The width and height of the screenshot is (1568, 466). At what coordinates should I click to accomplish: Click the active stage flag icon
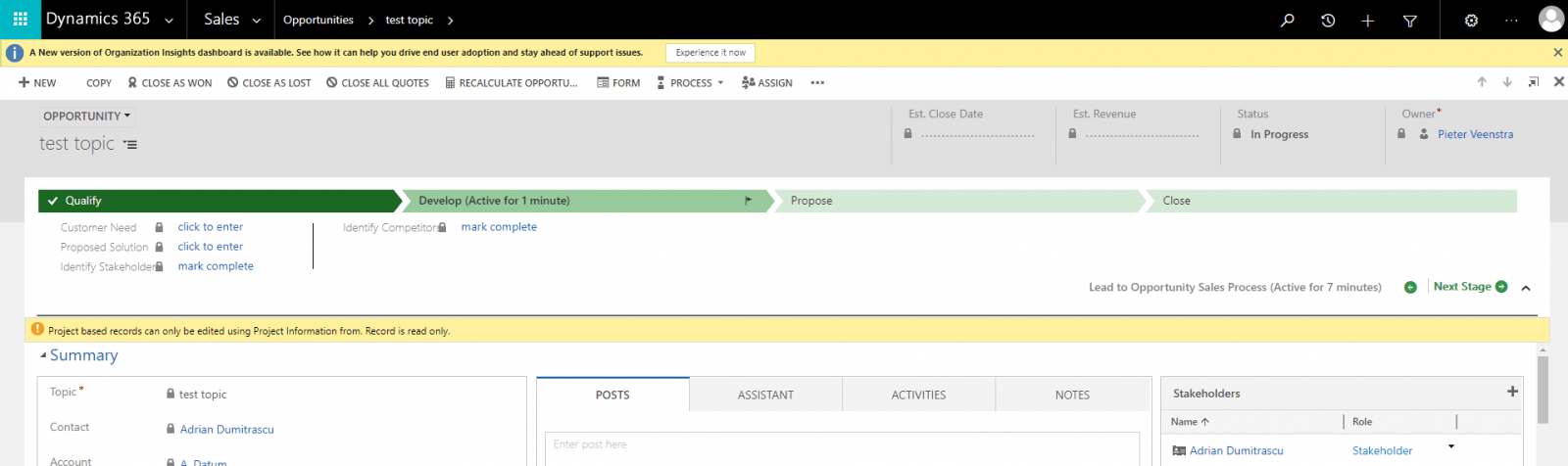point(749,201)
